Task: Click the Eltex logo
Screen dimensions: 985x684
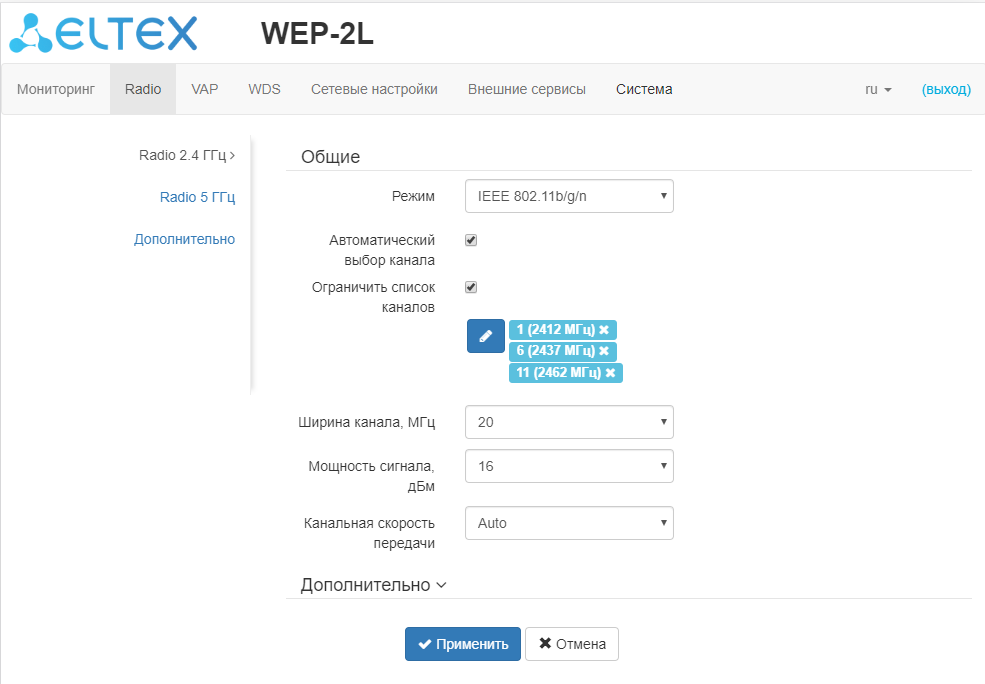Action: click(103, 33)
